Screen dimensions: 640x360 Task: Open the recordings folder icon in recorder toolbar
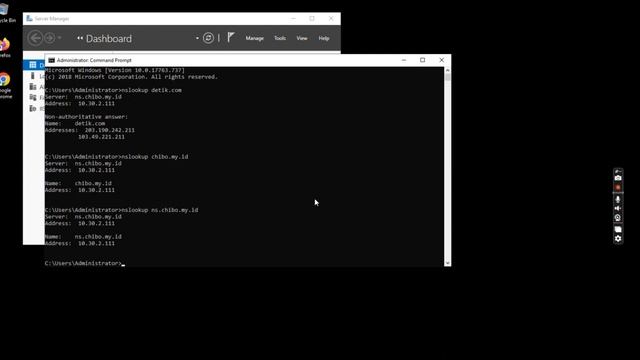618,229
